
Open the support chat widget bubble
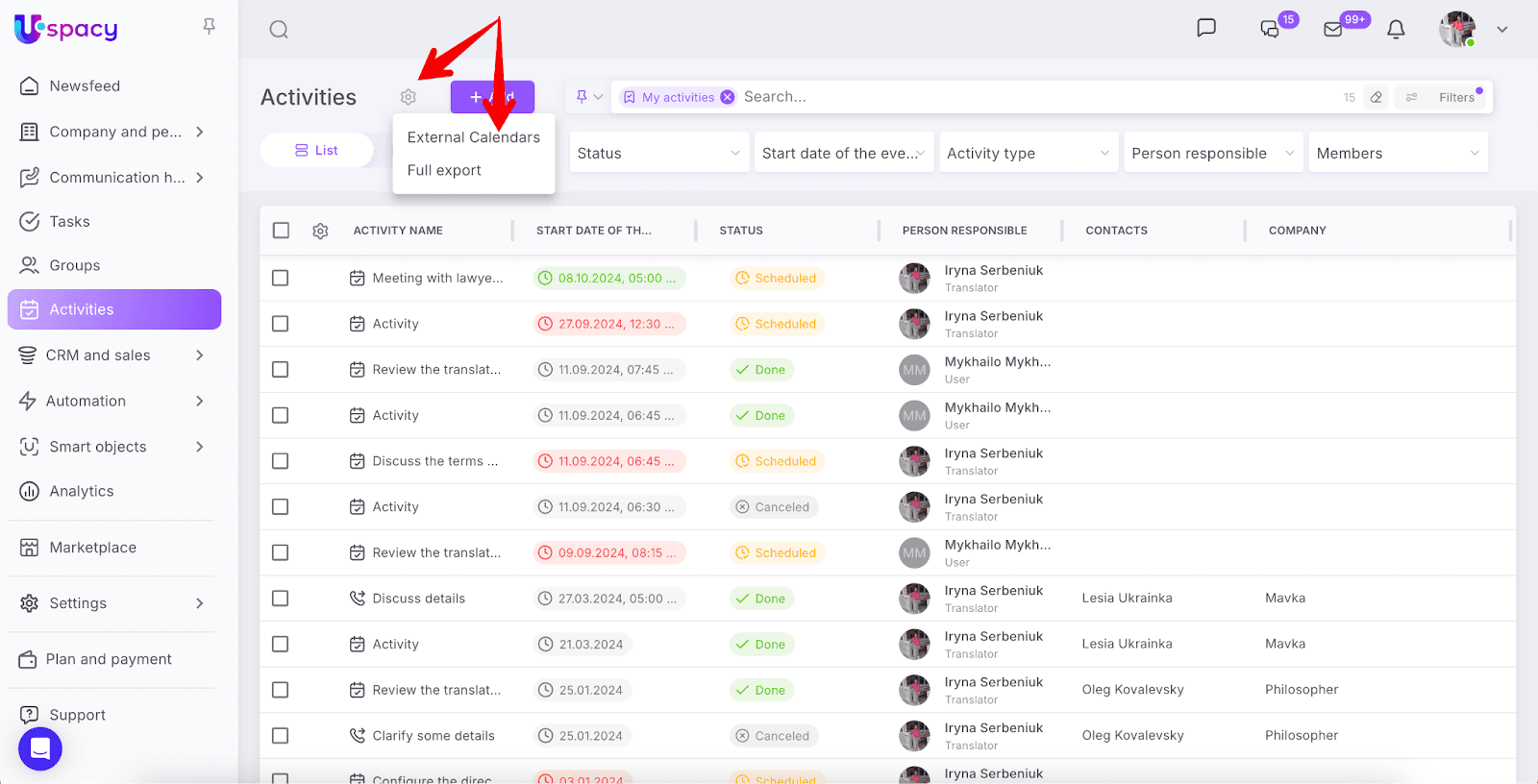40,748
